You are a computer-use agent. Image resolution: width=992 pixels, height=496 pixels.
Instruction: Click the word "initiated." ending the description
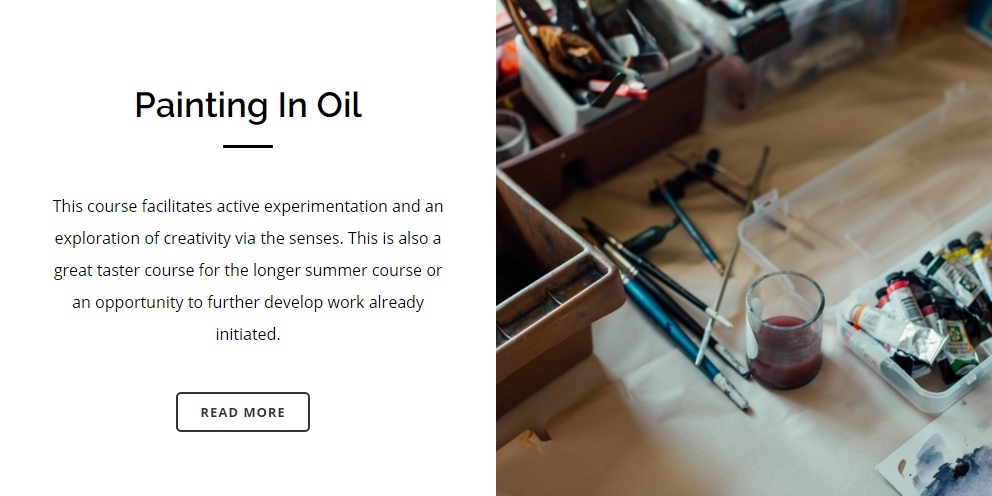(248, 334)
